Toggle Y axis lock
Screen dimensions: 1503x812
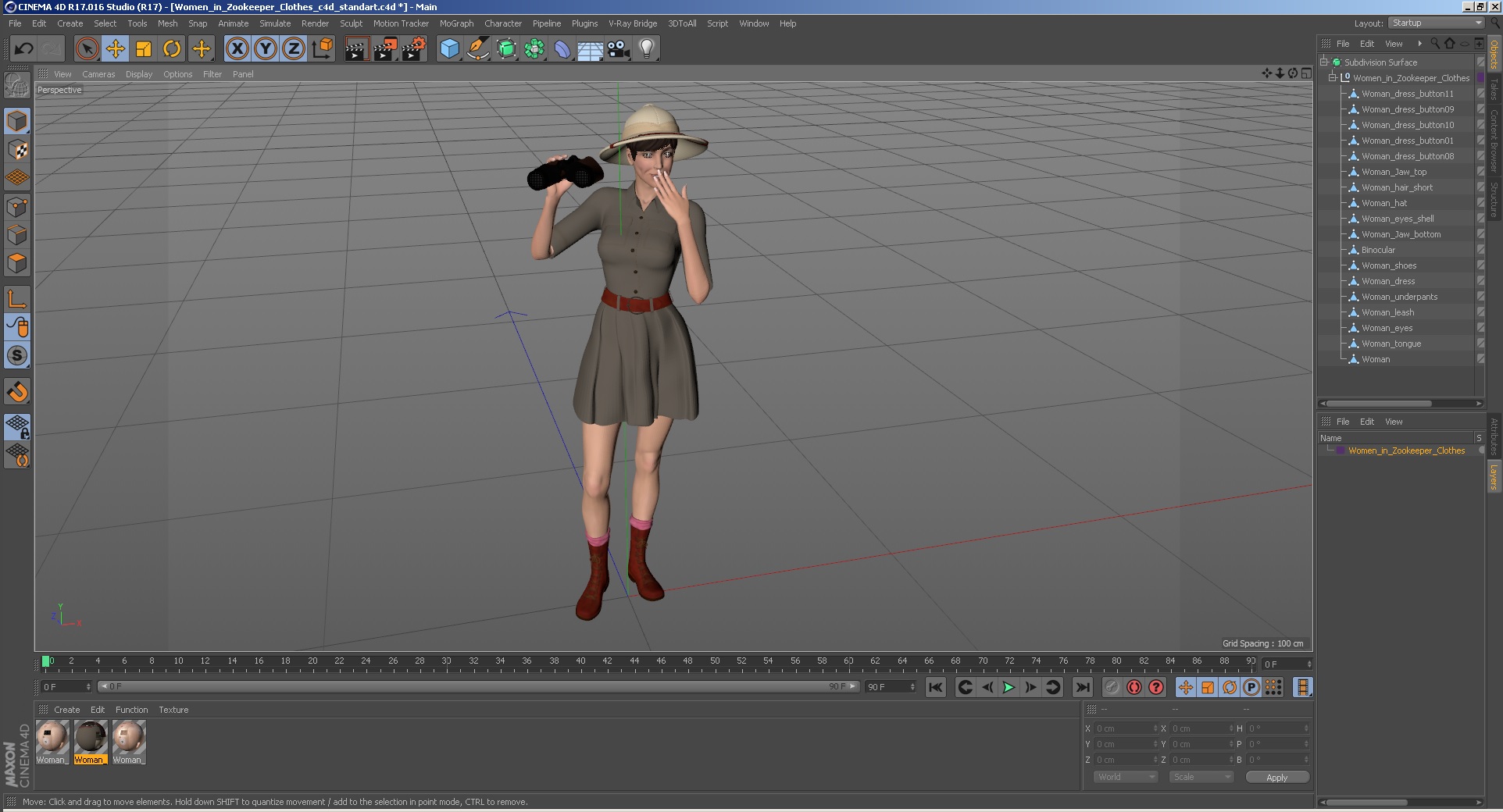pyautogui.click(x=266, y=49)
